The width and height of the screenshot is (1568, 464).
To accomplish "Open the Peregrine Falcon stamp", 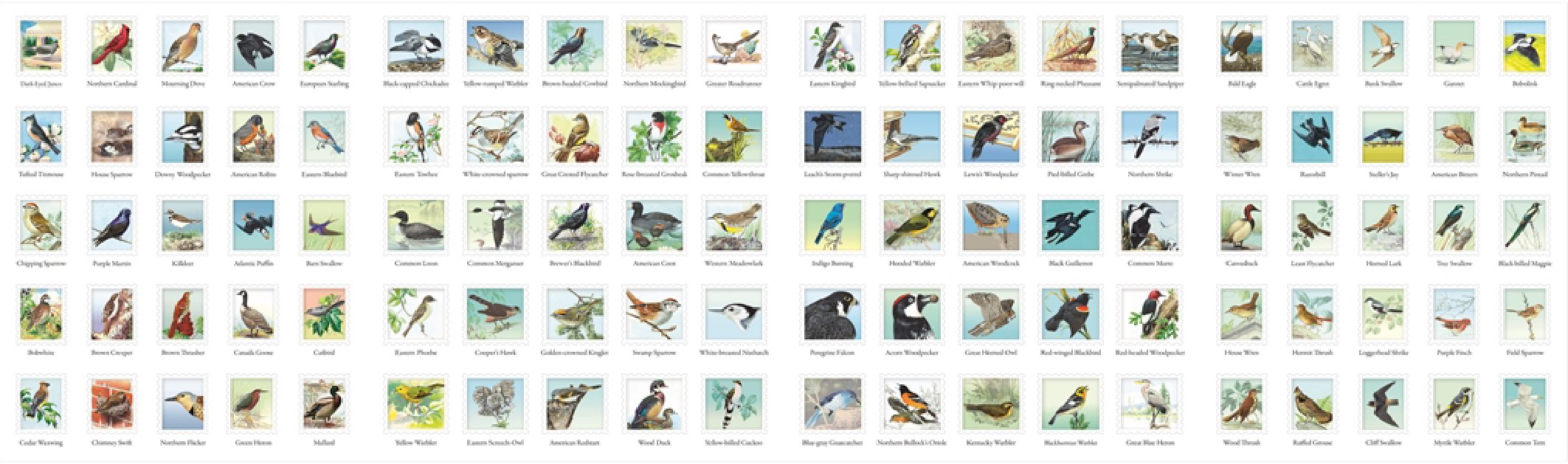I will [x=832, y=314].
